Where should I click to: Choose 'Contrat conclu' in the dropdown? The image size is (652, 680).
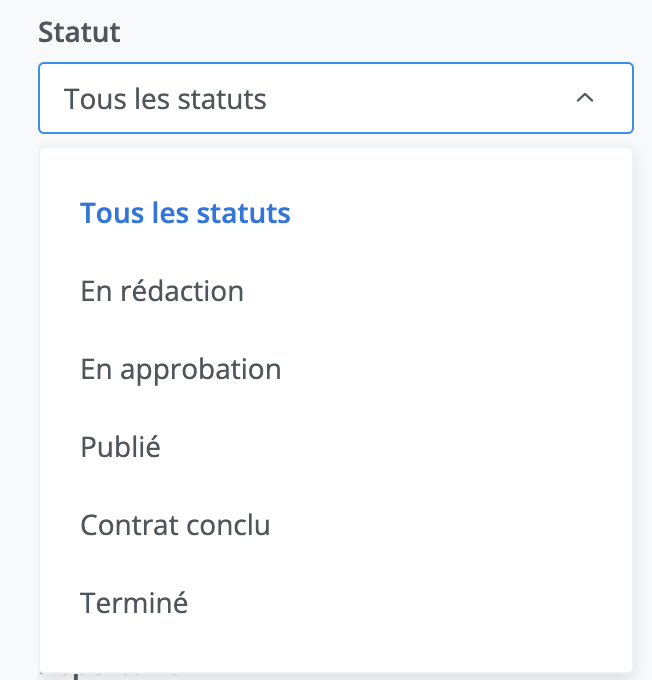click(x=175, y=525)
